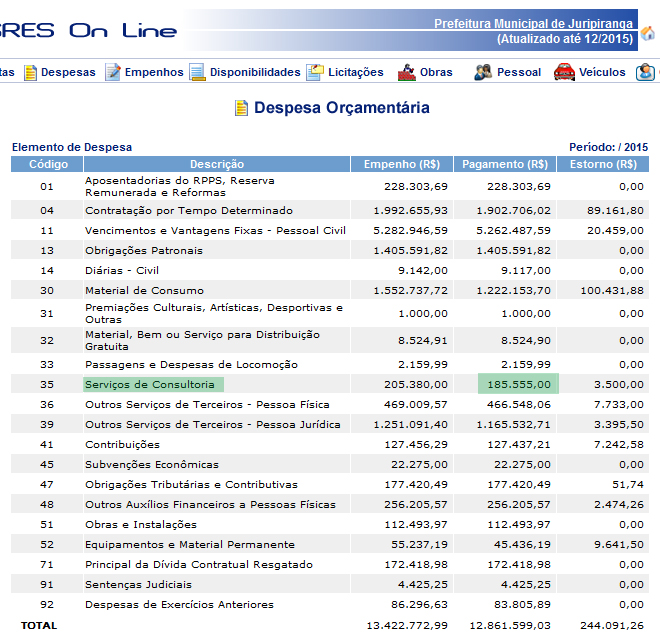Click the Descrição column header
The image size is (660, 636).
[x=217, y=164]
